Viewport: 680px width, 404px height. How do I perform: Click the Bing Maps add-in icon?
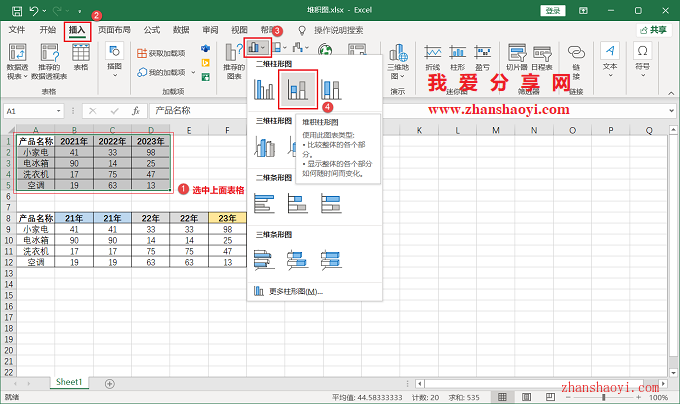pyautogui.click(x=206, y=63)
